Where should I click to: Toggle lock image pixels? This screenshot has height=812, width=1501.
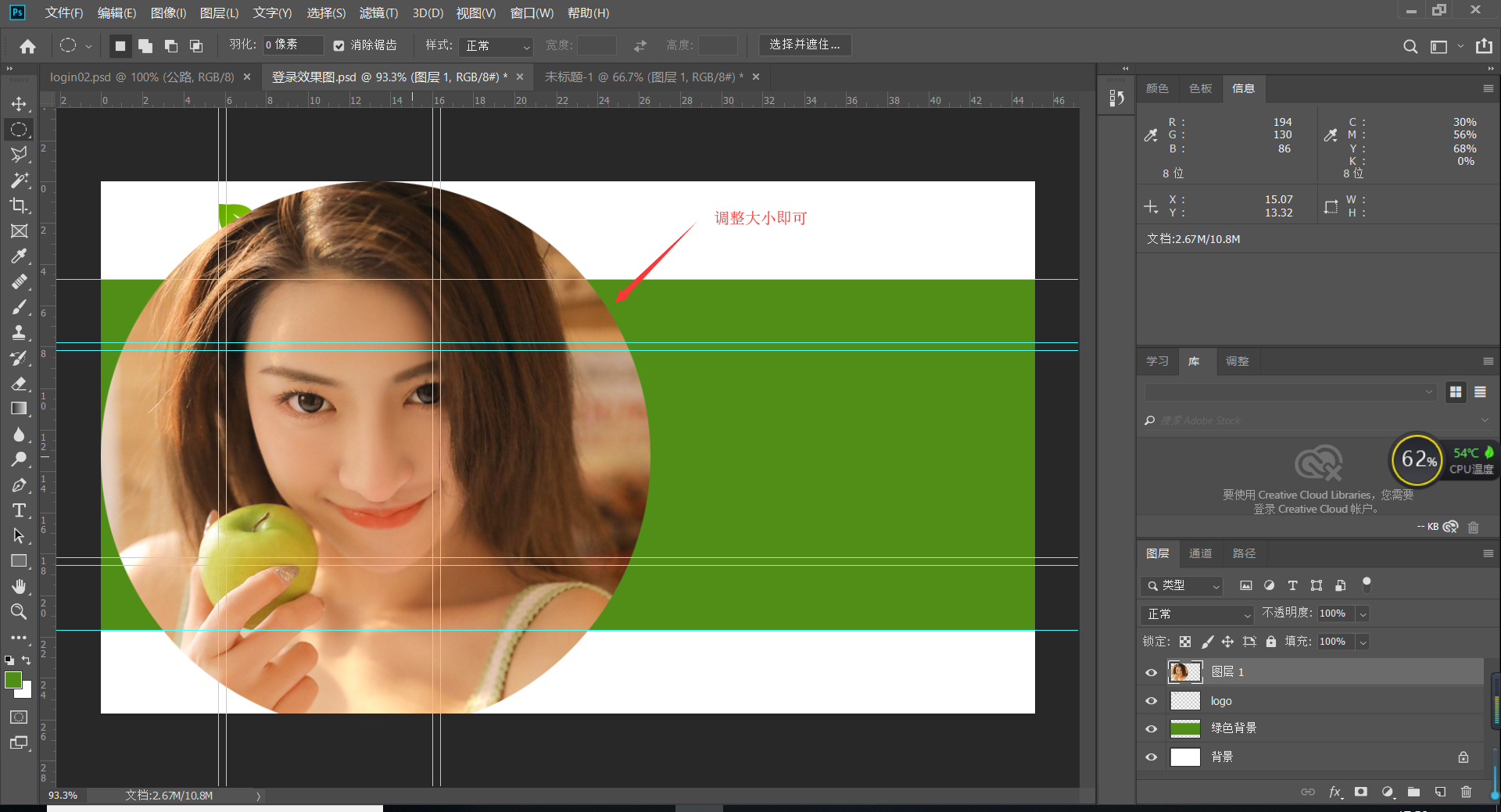click(1207, 642)
